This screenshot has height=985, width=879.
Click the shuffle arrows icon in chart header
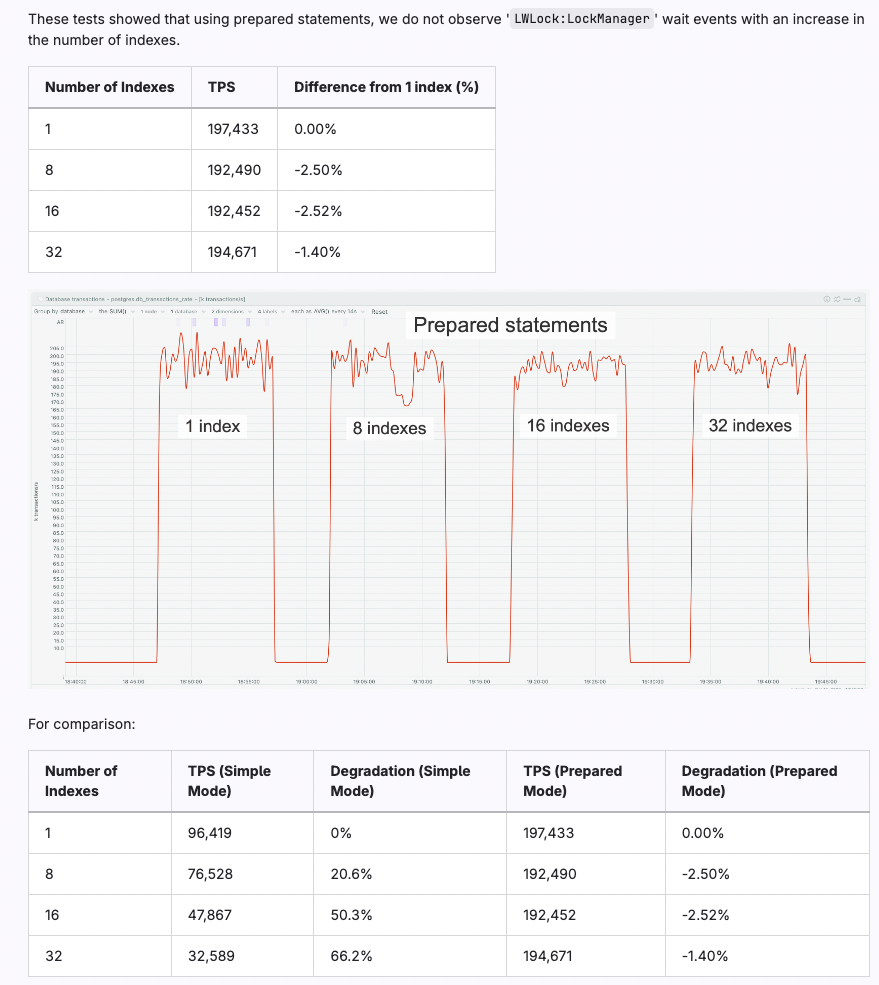(x=836, y=298)
